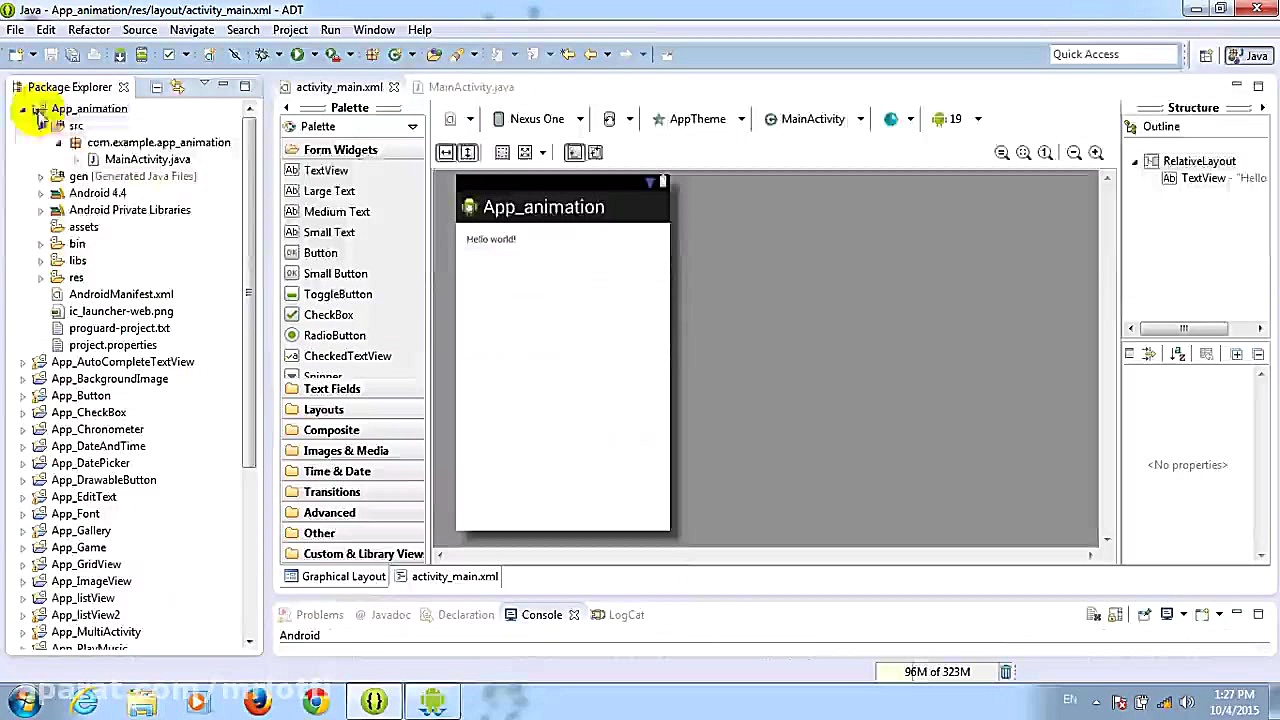This screenshot has width=1280, height=720.
Task: Click the Debug bug icon in toolbar
Action: tap(262, 55)
